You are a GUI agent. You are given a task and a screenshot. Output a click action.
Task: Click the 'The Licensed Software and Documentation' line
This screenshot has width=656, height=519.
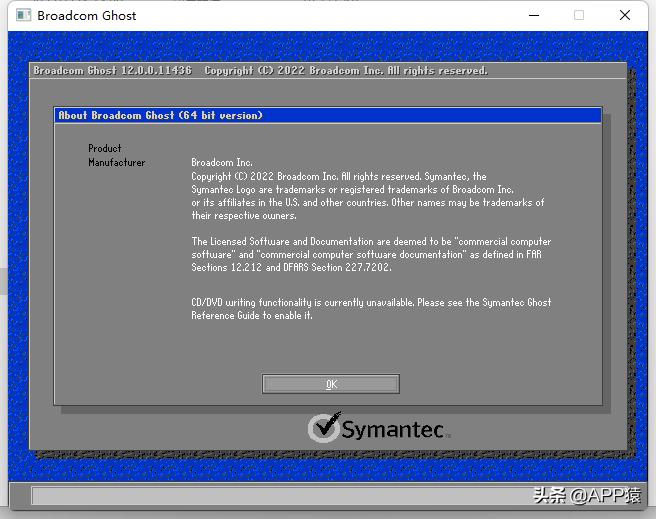point(371,241)
